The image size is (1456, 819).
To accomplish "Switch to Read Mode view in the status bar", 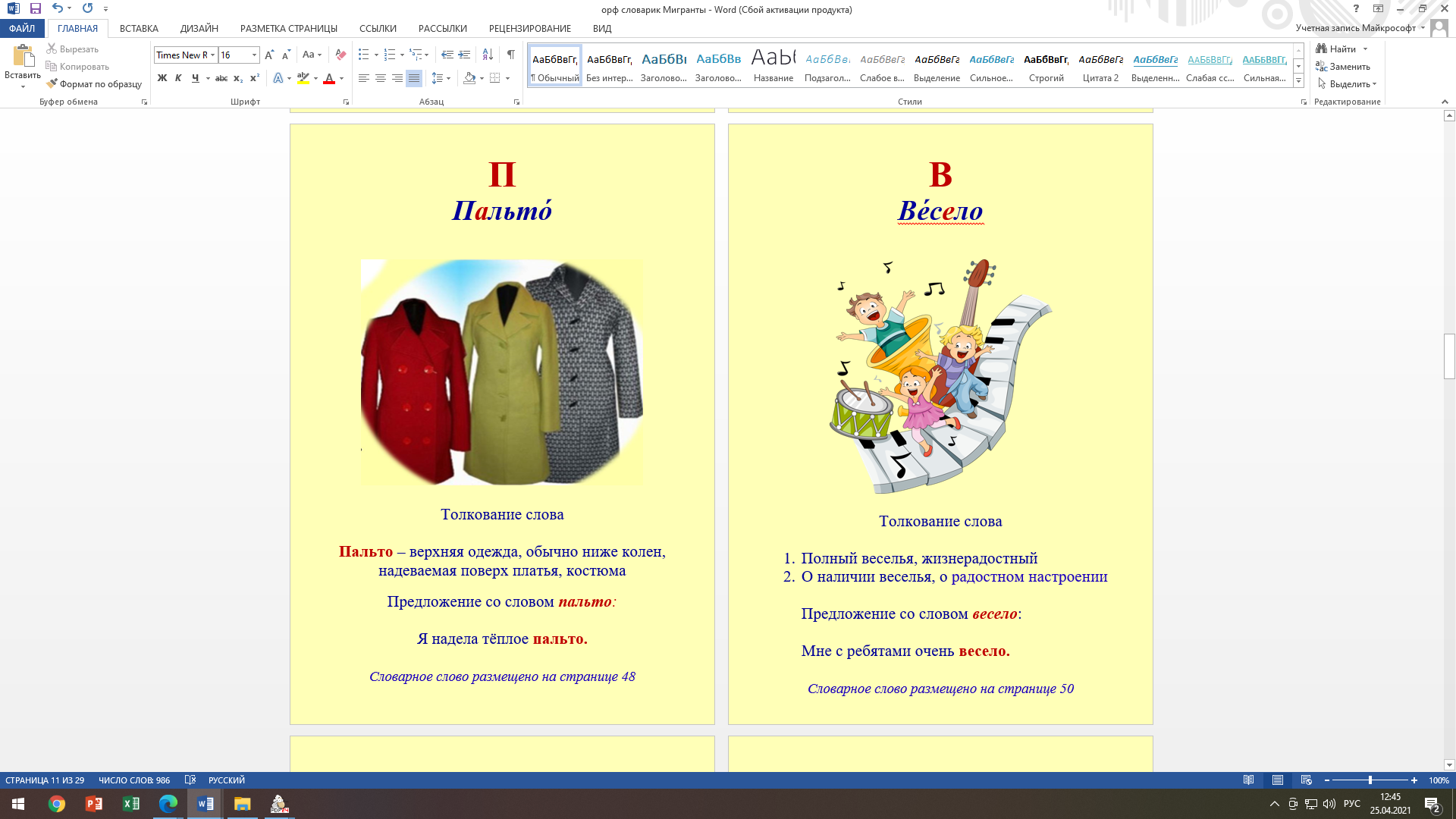I will [x=1248, y=780].
